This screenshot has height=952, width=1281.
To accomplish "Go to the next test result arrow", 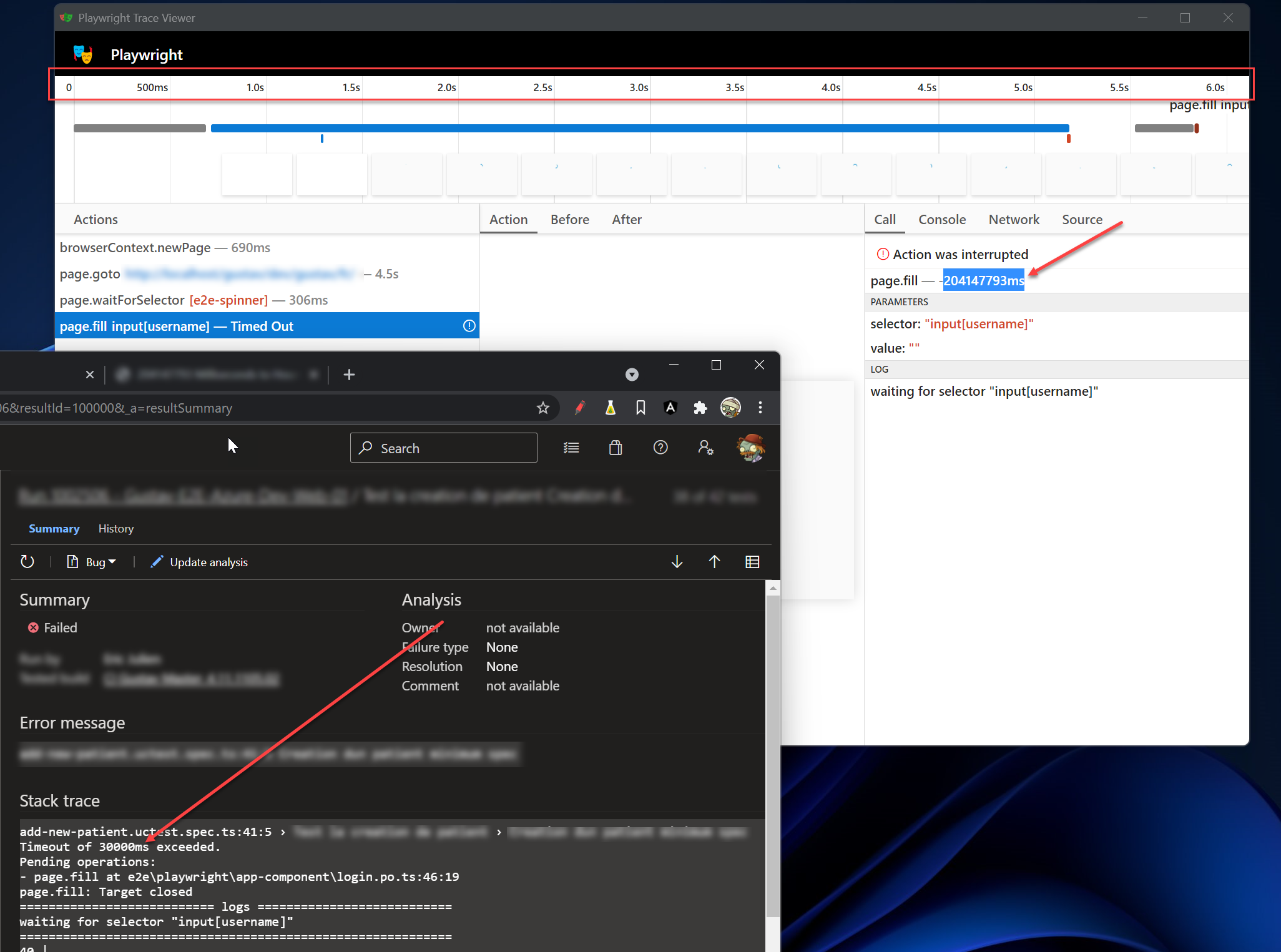I will pos(677,562).
